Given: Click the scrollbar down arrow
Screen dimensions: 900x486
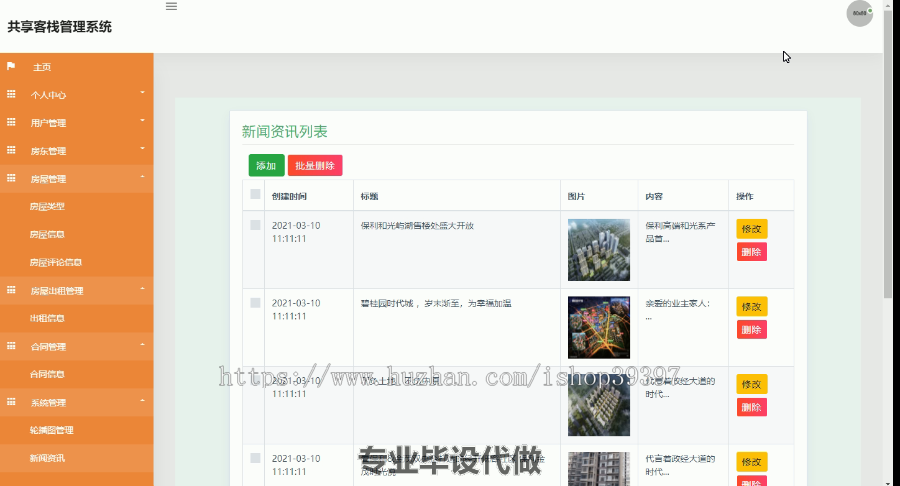Looking at the screenshot, I should tap(888, 481).
